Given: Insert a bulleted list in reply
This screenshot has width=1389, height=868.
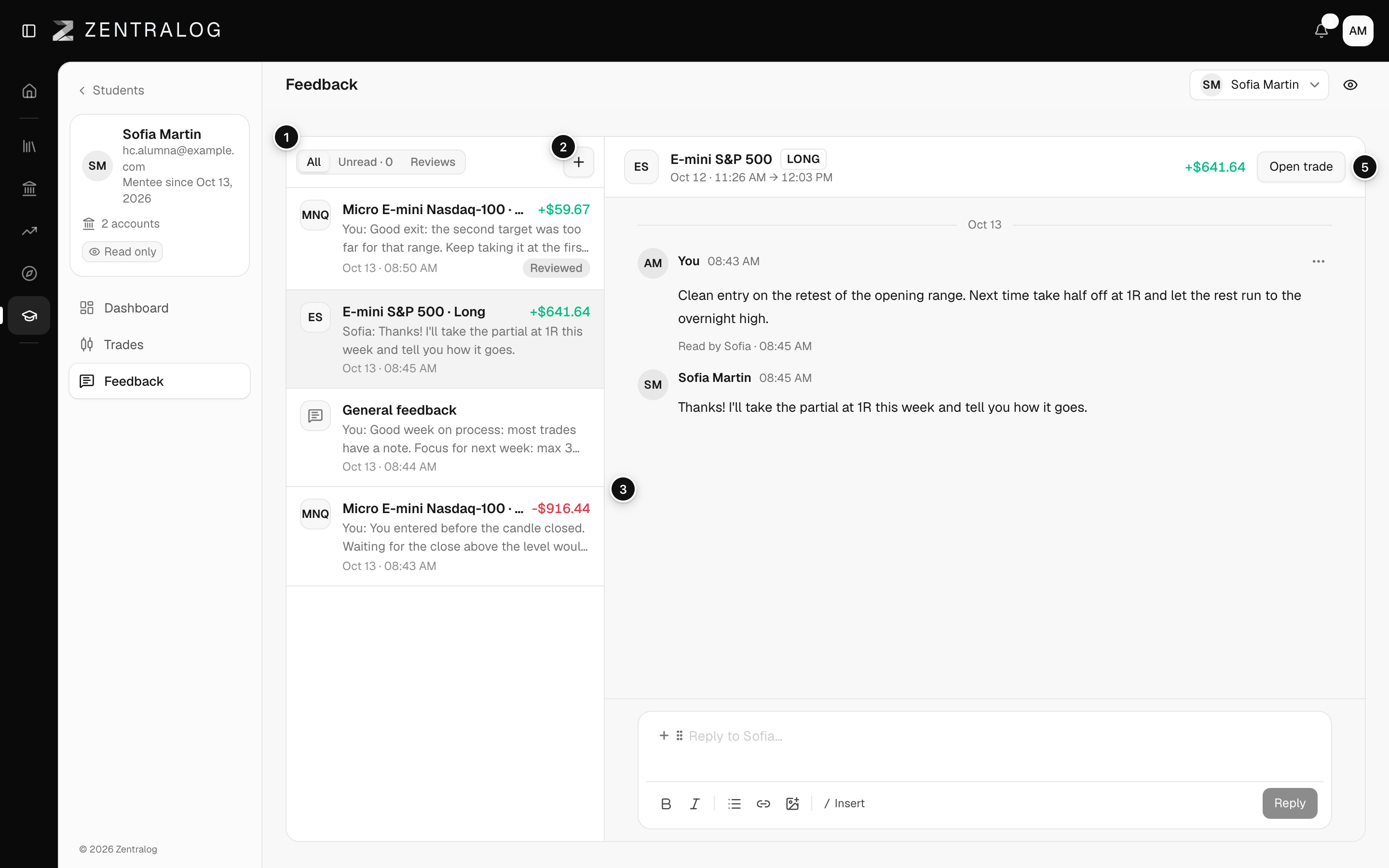Looking at the screenshot, I should 735,804.
